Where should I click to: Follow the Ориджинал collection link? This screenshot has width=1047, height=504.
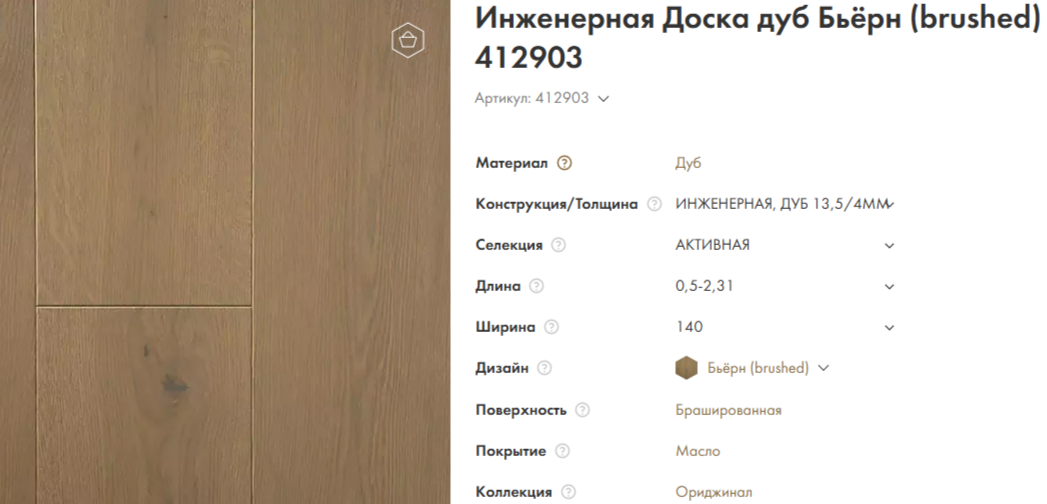click(713, 493)
